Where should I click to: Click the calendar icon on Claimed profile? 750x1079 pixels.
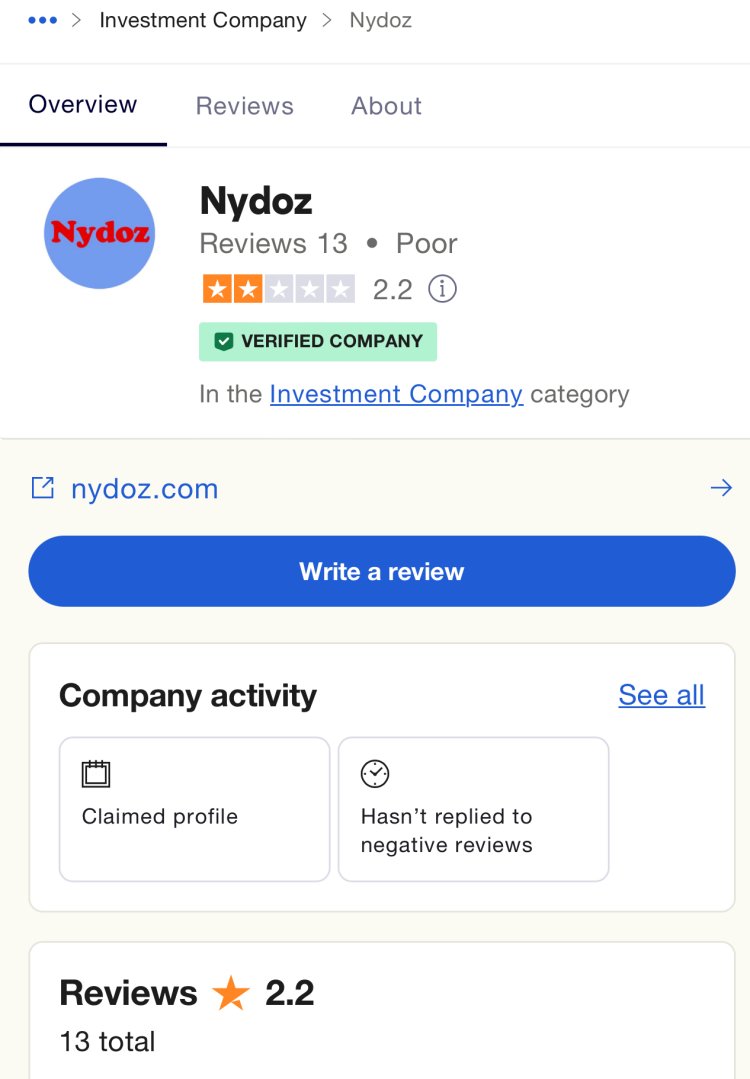[96, 773]
